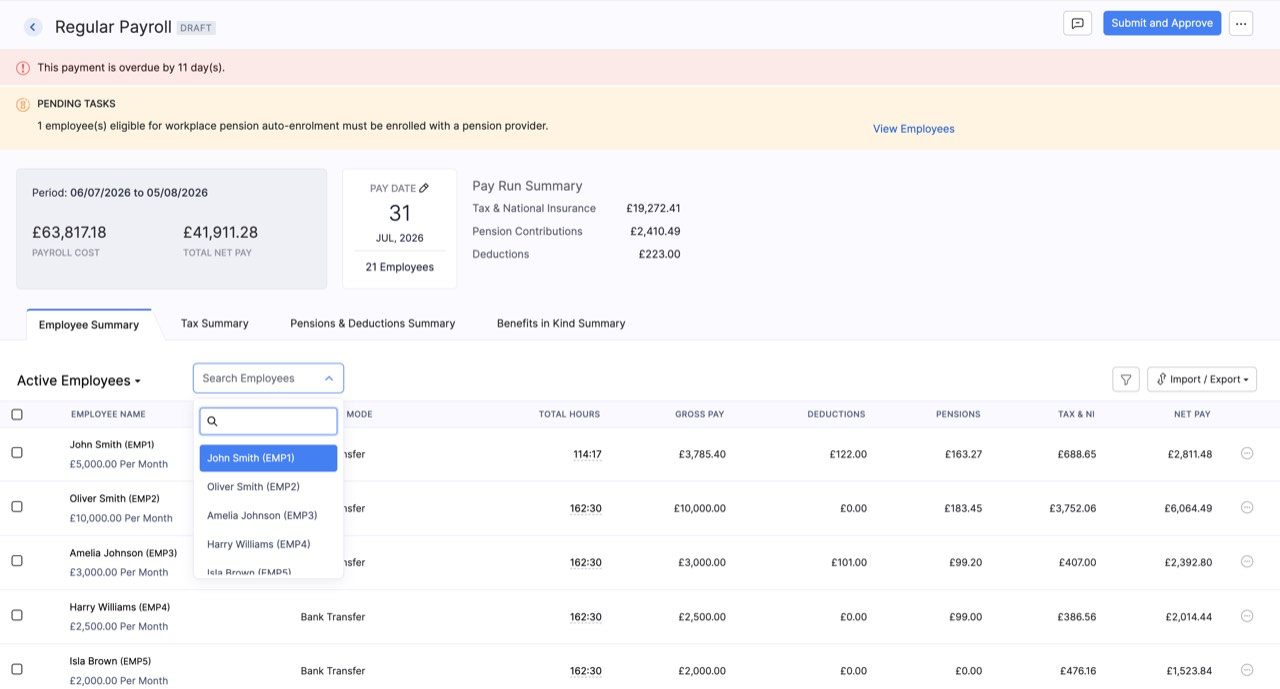The image size is (1280, 689).
Task: Click Amelia Johnson's deductions £101.00
Action: pos(849,562)
